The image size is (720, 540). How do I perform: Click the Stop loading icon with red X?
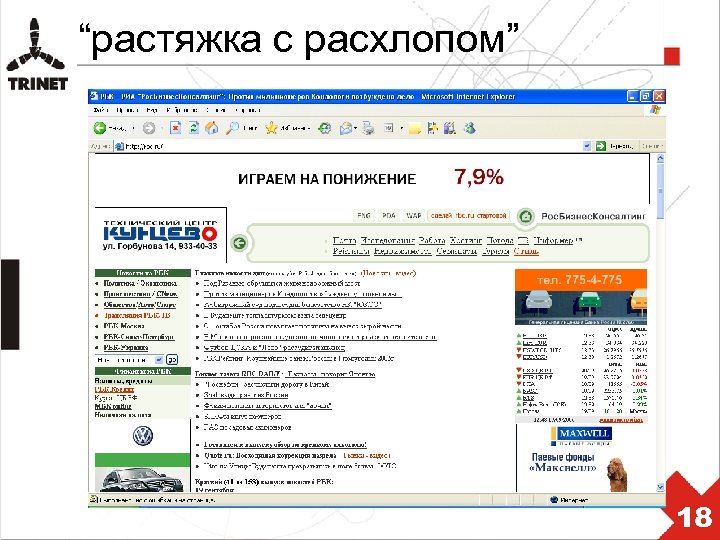pyautogui.click(x=175, y=128)
